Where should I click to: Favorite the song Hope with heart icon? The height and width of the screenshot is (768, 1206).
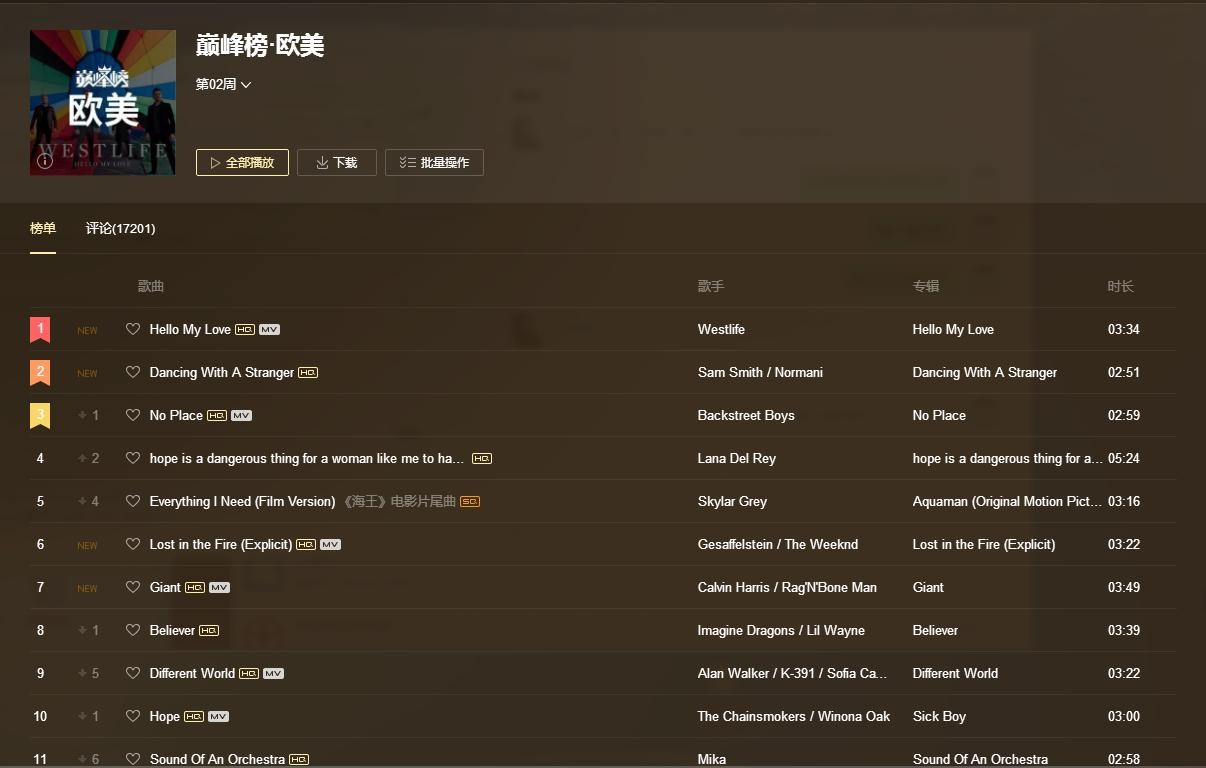133,716
